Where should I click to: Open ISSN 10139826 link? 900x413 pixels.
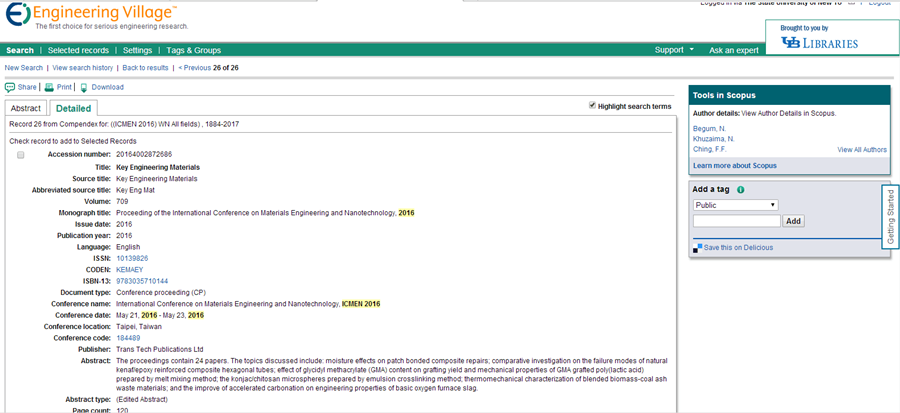click(132, 258)
